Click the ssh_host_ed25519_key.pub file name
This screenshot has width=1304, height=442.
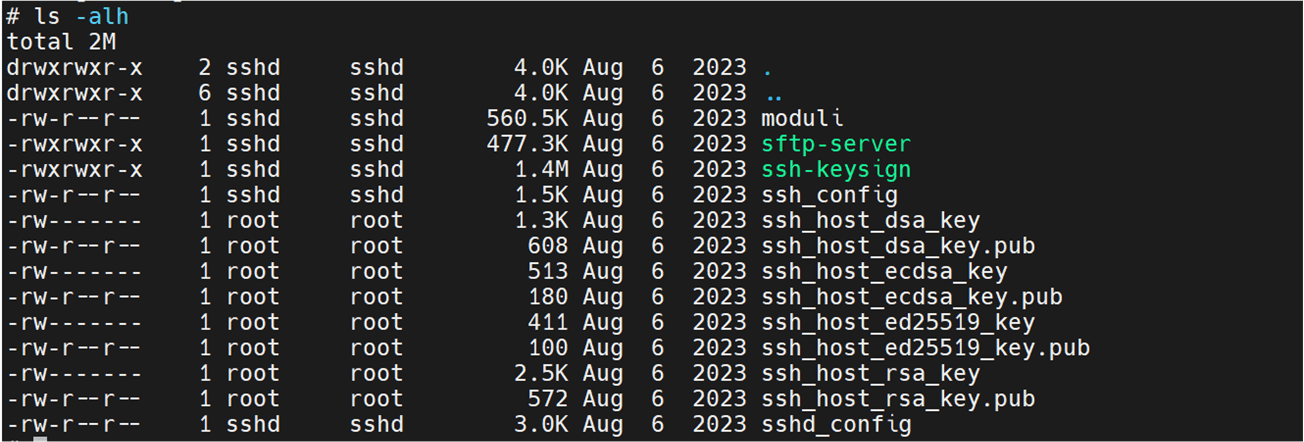925,348
